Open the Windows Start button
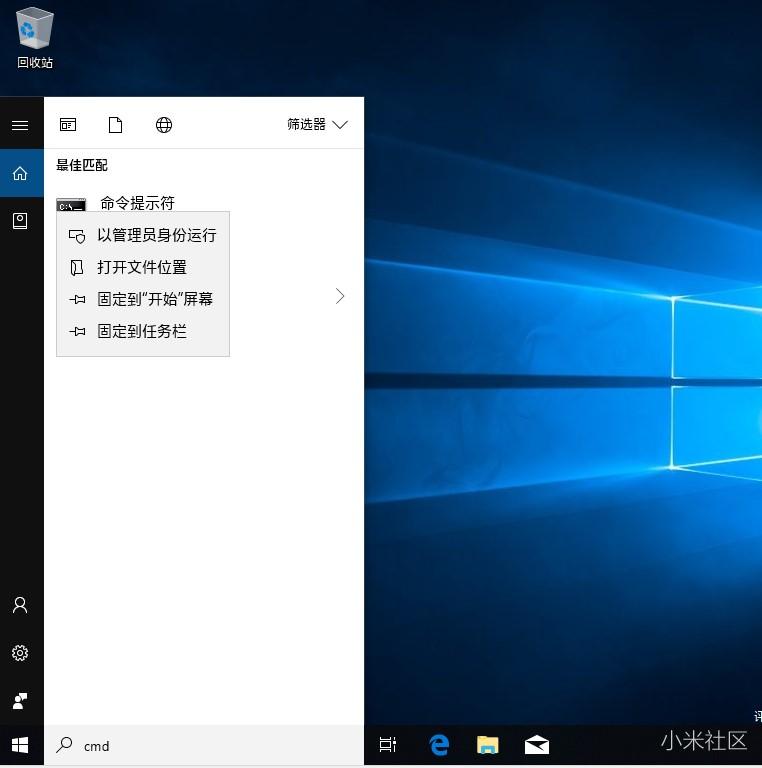This screenshot has width=762, height=768. (20, 745)
